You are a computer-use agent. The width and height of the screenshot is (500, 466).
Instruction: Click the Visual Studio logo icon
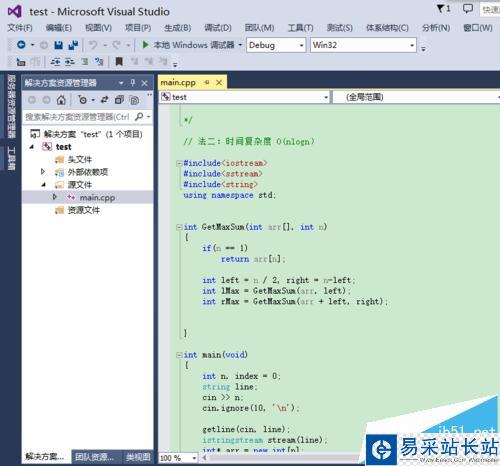coord(14,12)
